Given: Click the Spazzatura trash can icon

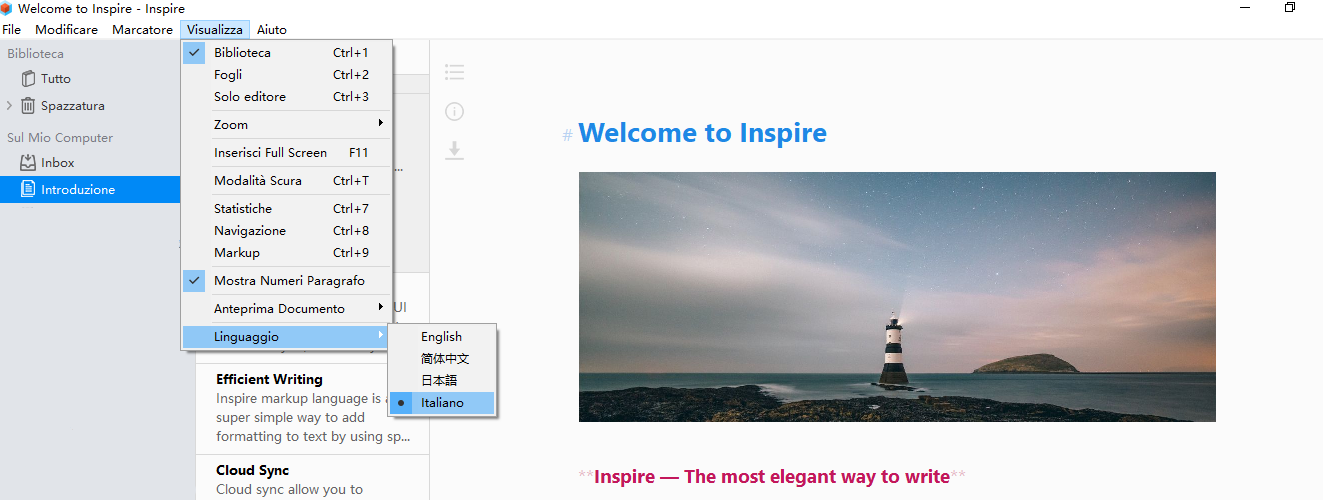Looking at the screenshot, I should click(x=28, y=105).
